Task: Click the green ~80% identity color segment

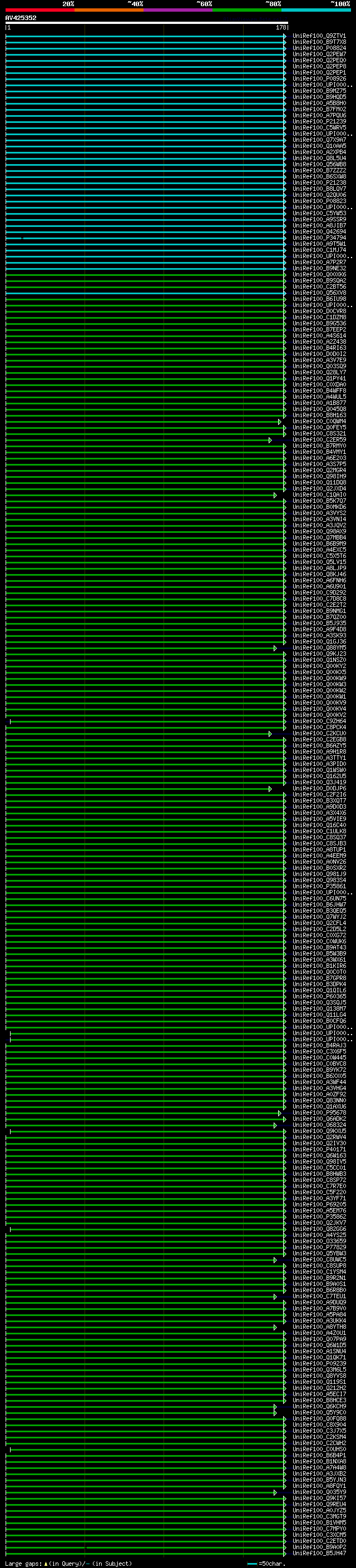Action: click(x=247, y=10)
